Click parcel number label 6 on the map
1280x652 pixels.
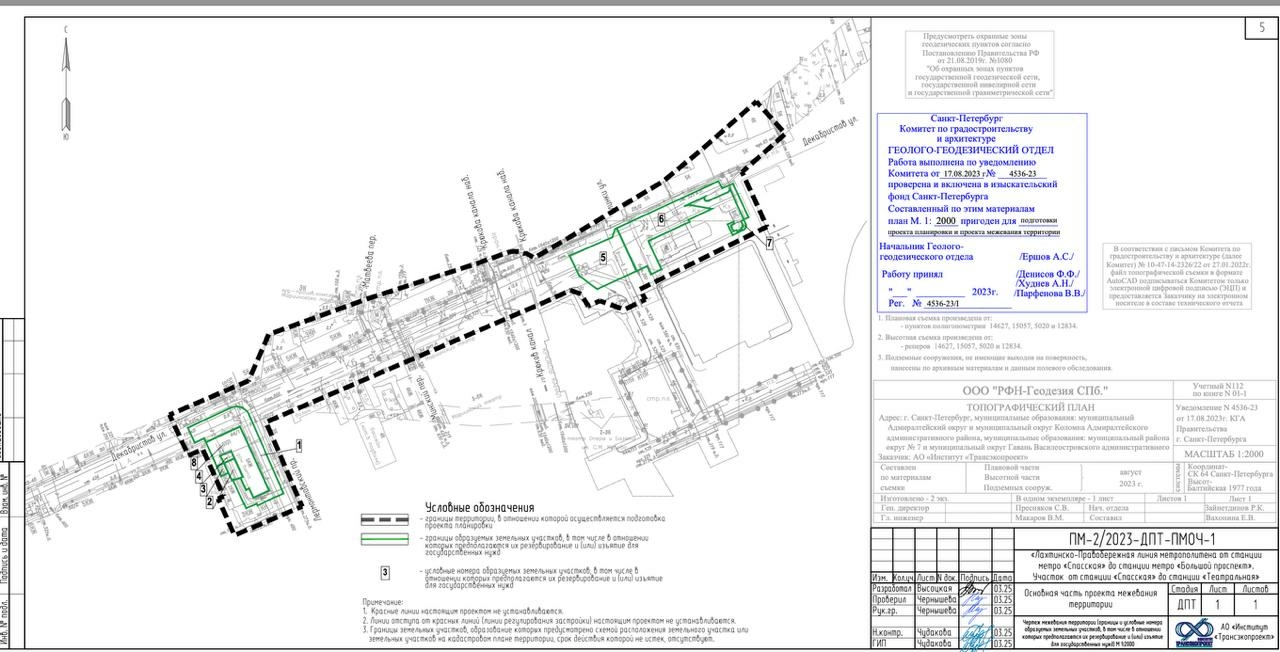tap(661, 218)
